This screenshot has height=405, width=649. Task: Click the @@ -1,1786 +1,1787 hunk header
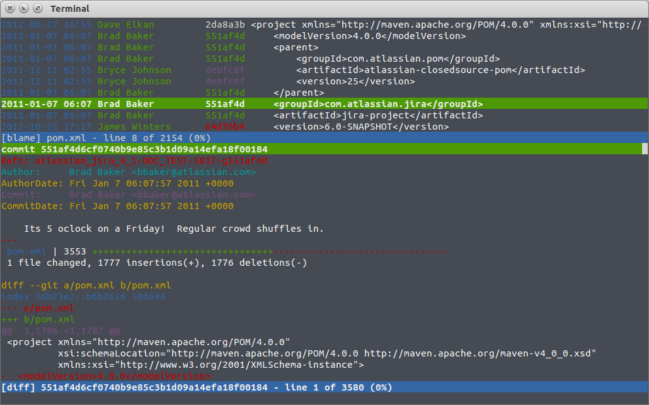(x=61, y=331)
